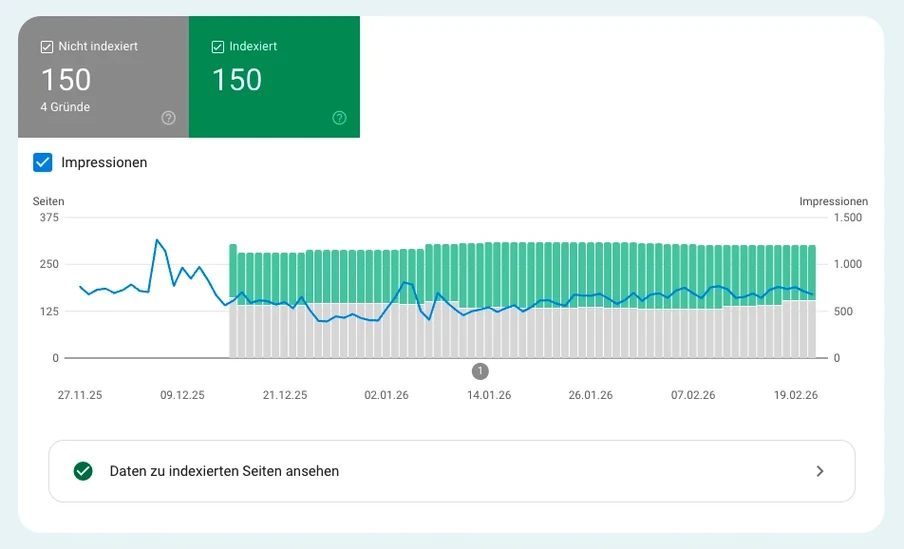The image size is (904, 549).
Task: Open help icon in Nicht indexiert tile
Action: [x=168, y=118]
